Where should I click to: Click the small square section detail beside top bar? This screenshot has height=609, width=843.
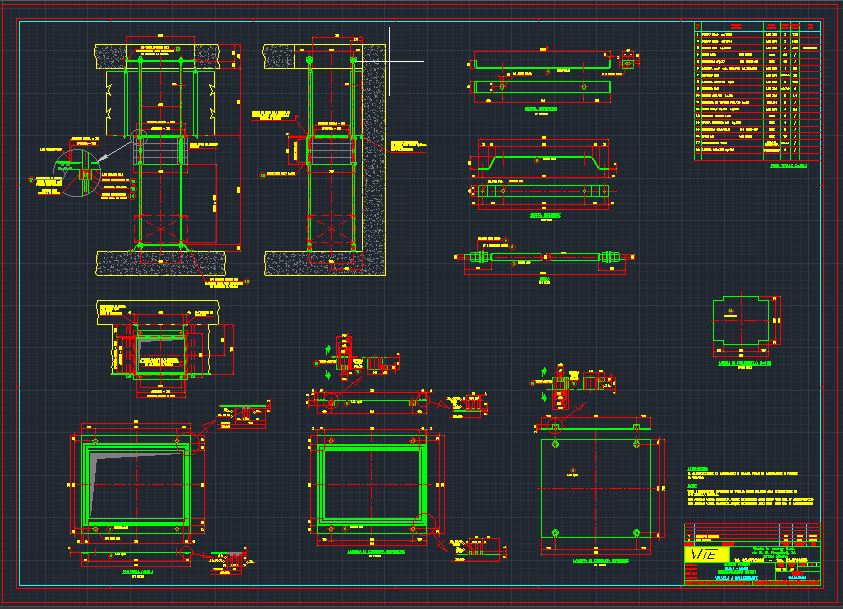click(x=628, y=64)
